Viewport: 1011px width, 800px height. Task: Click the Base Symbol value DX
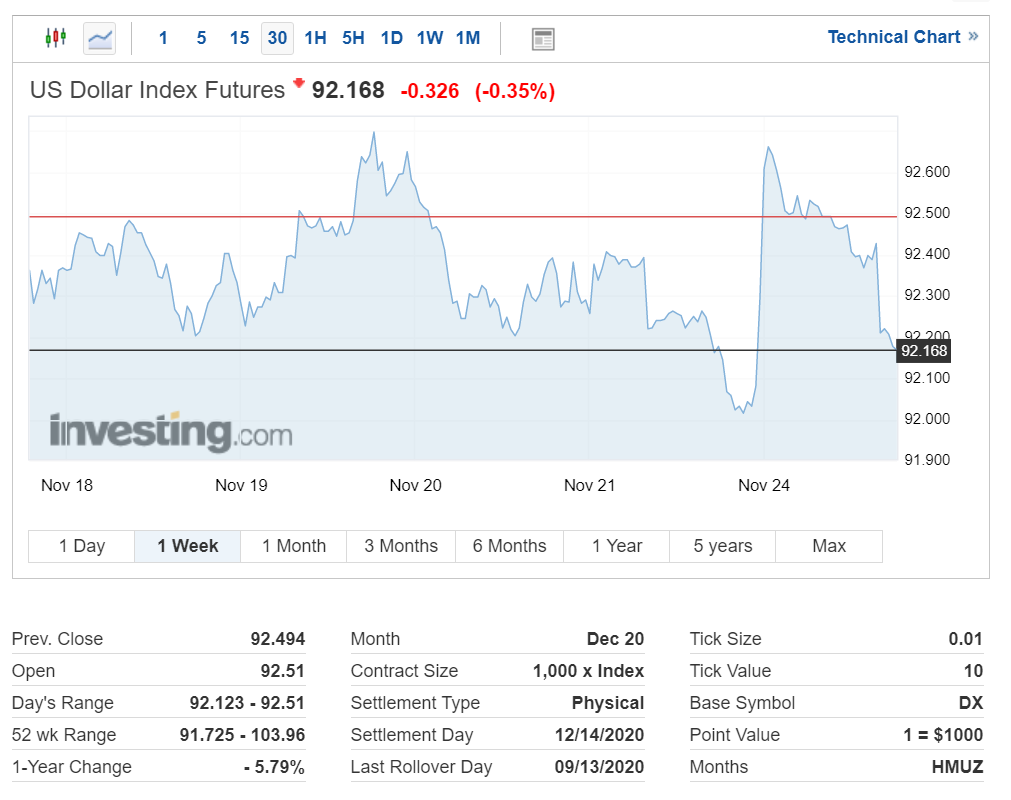[x=971, y=703]
